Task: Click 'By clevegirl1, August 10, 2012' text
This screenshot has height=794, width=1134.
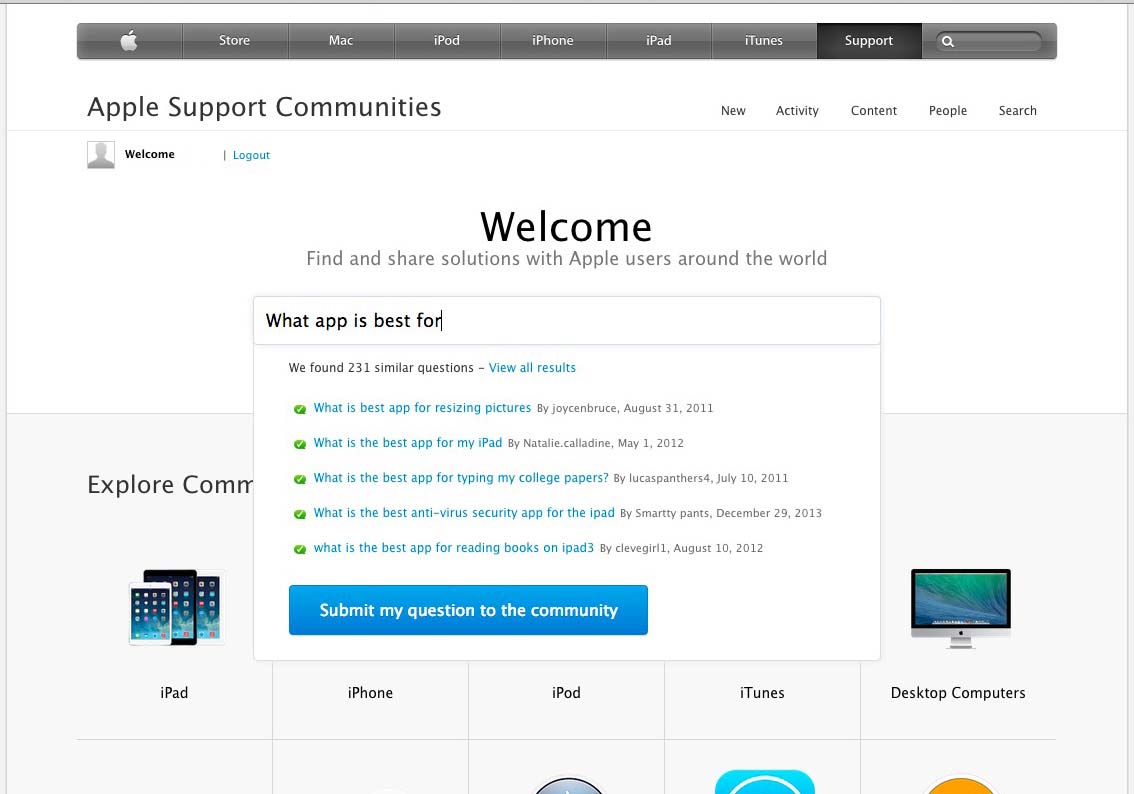Action: 681,548
